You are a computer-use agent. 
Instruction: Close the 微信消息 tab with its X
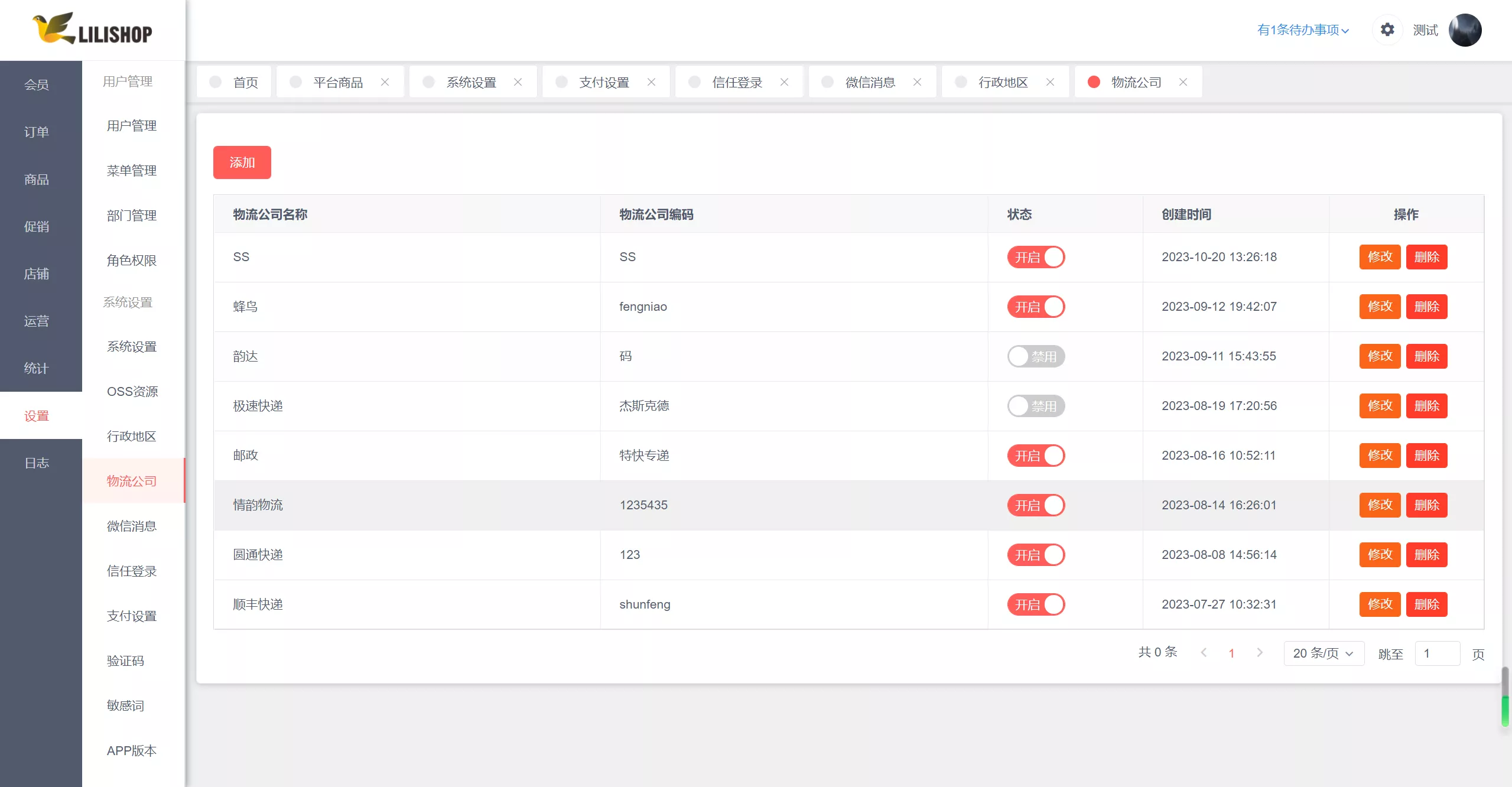(917, 82)
